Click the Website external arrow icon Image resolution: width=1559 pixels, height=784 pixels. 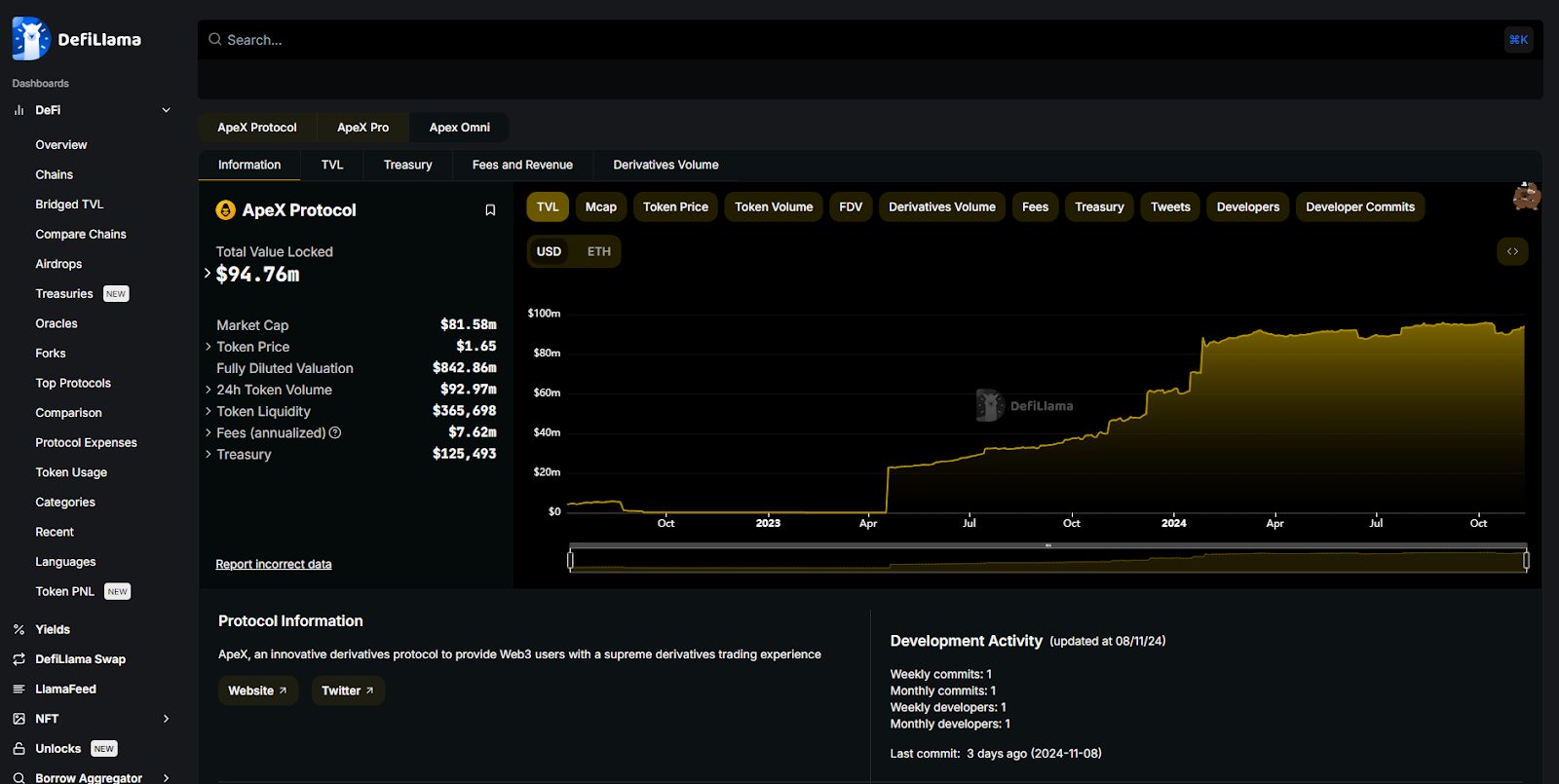coord(283,691)
